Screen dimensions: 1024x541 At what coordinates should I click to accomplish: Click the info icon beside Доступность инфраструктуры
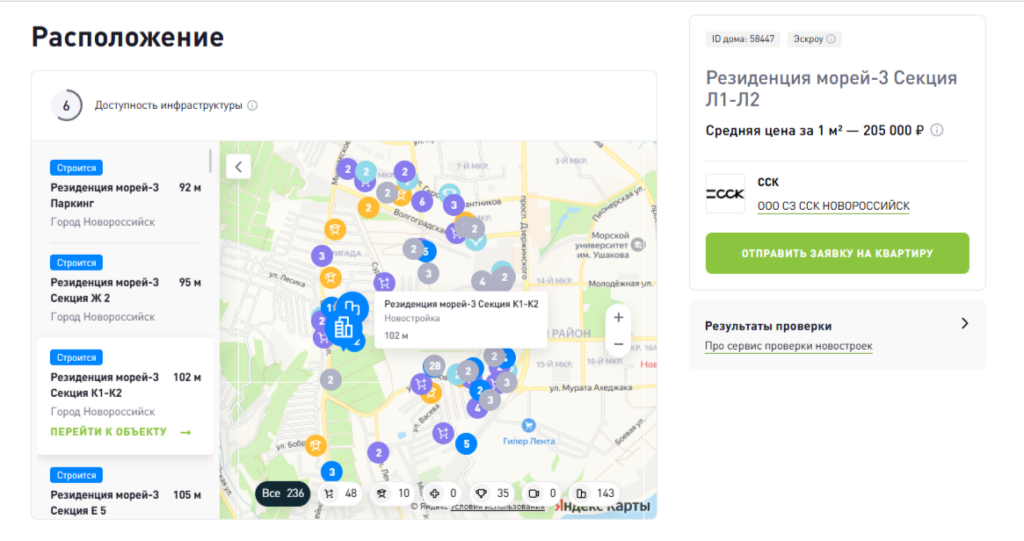[x=252, y=105]
